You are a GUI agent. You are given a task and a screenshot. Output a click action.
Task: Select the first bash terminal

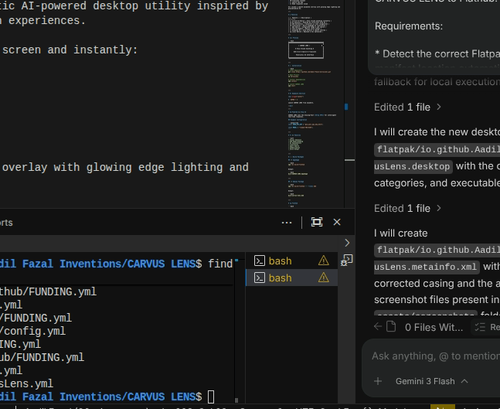pos(292,261)
